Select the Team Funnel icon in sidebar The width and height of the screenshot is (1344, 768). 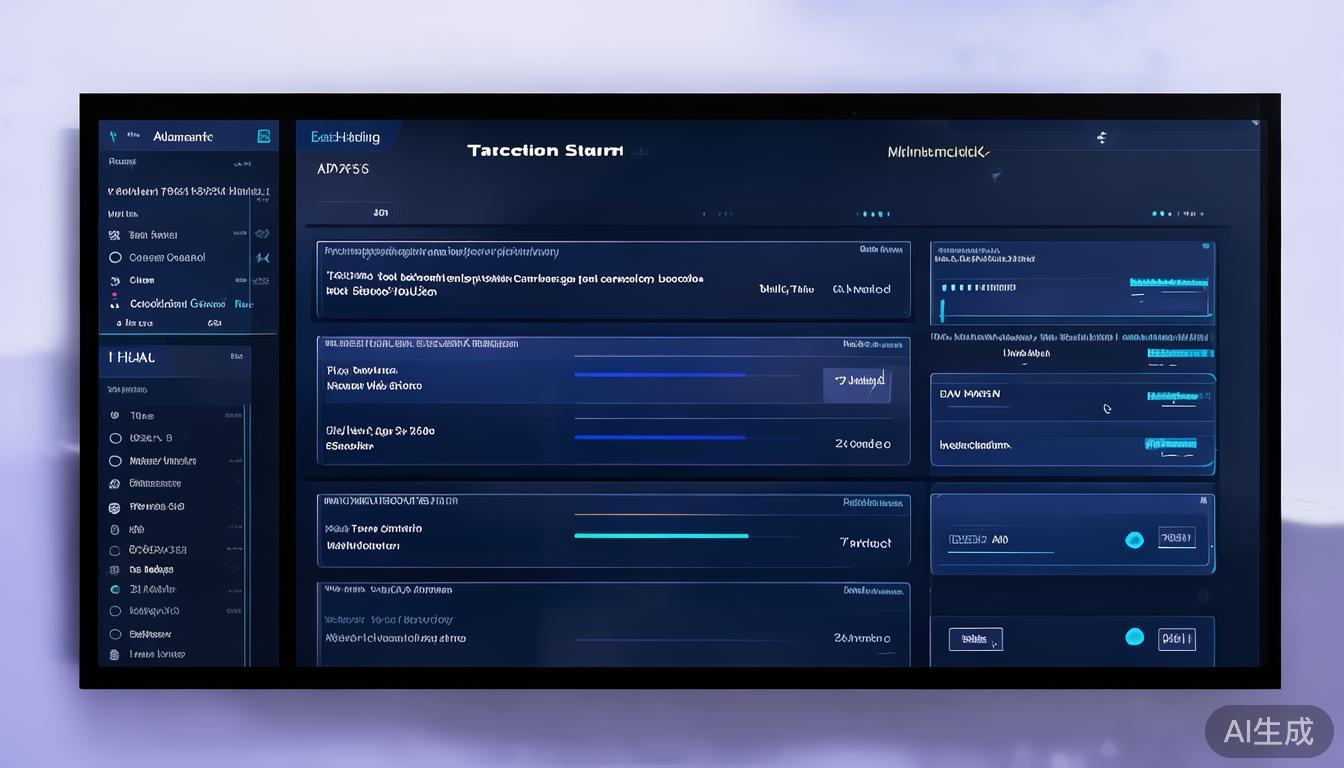(x=116, y=233)
